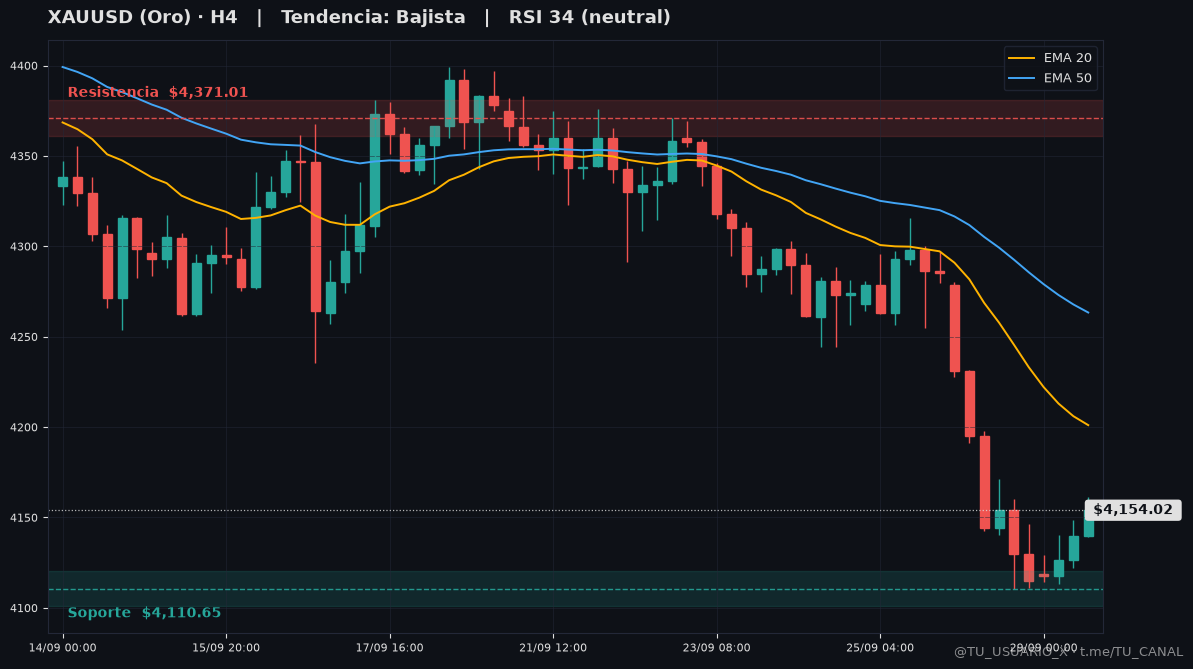Click the EMA 50 legend entry
1193x669 pixels.
1051,78
